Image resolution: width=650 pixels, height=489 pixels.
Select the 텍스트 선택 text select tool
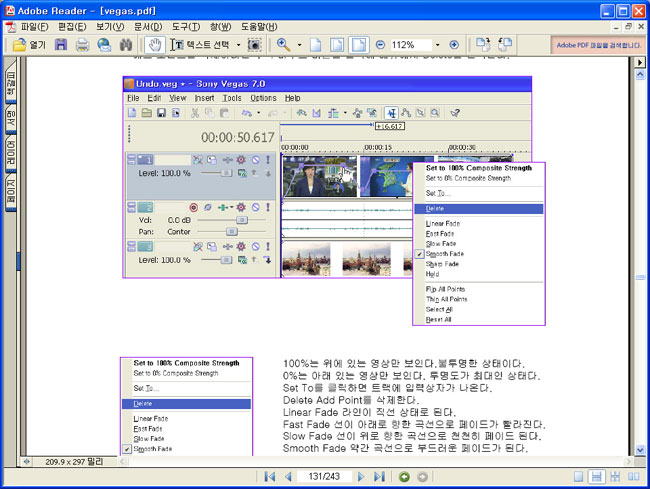coord(201,44)
